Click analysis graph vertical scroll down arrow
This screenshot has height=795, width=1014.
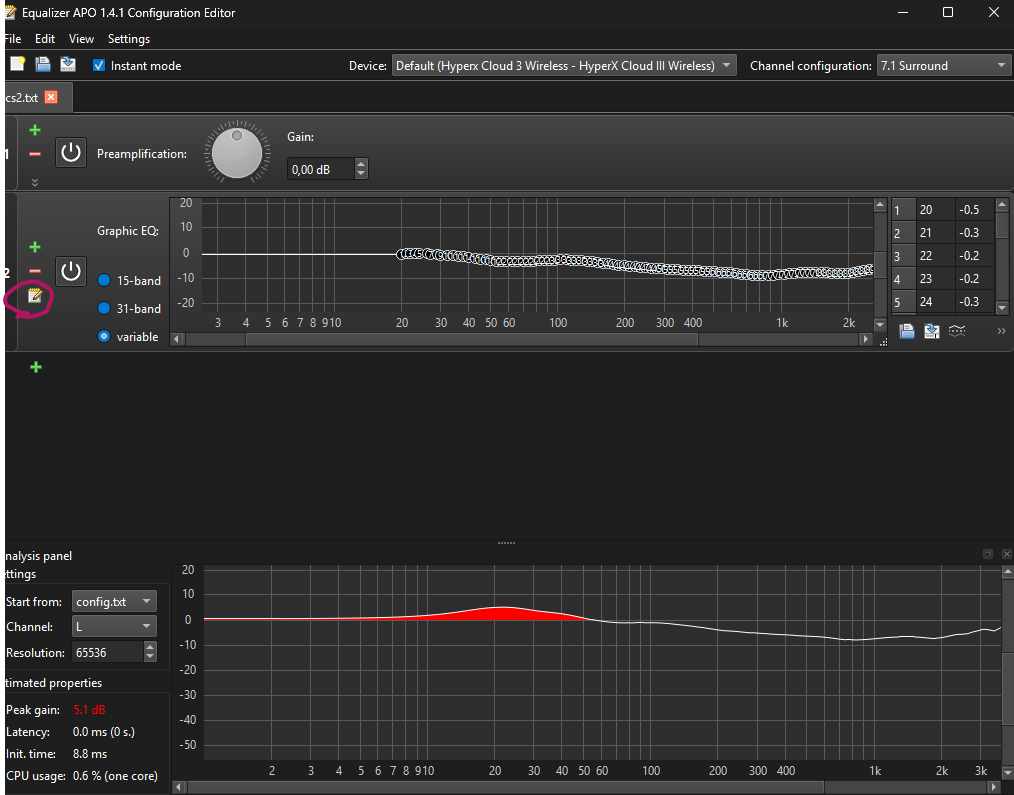click(x=1008, y=773)
